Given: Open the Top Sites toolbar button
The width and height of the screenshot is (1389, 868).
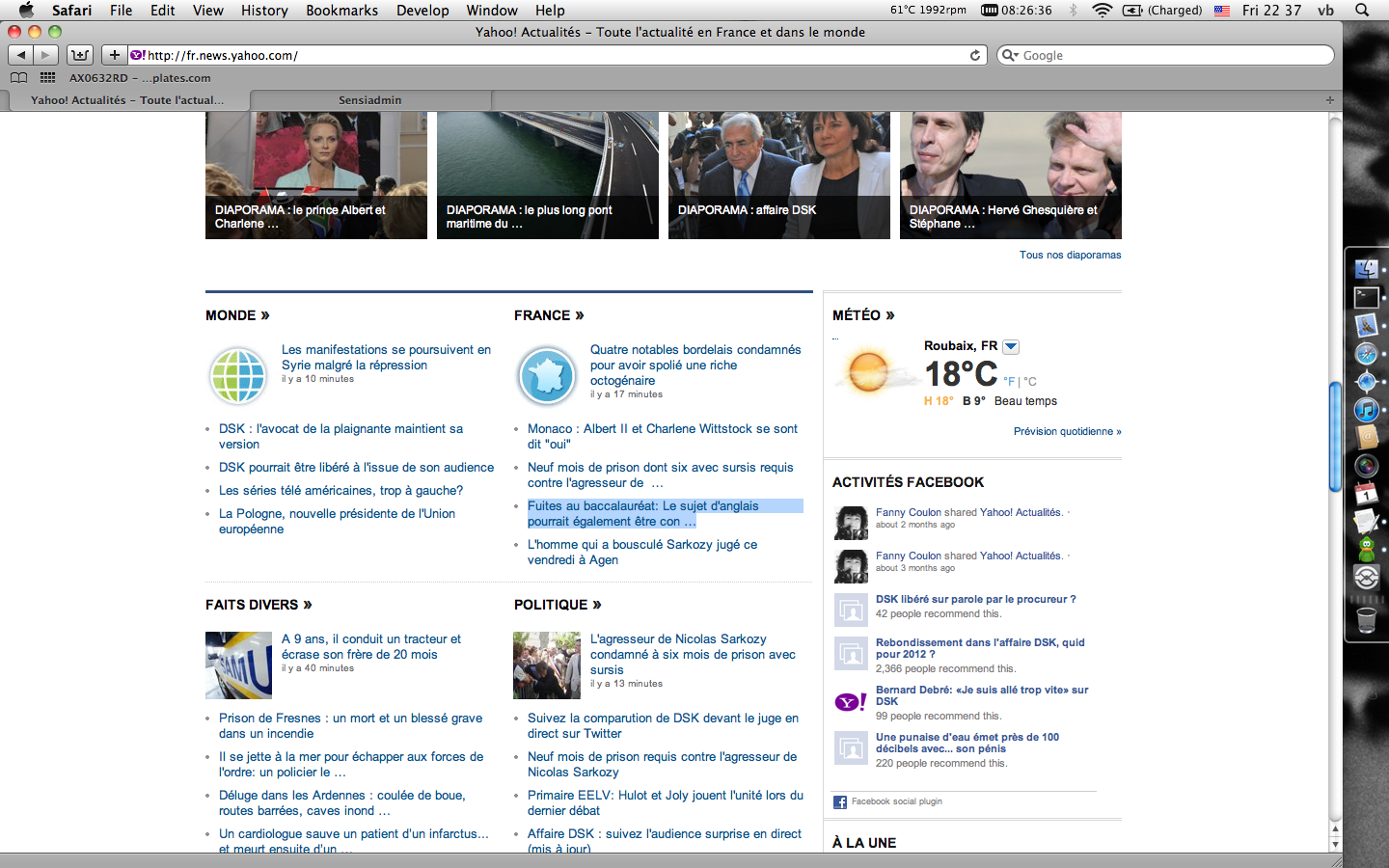Looking at the screenshot, I should click(80, 55).
